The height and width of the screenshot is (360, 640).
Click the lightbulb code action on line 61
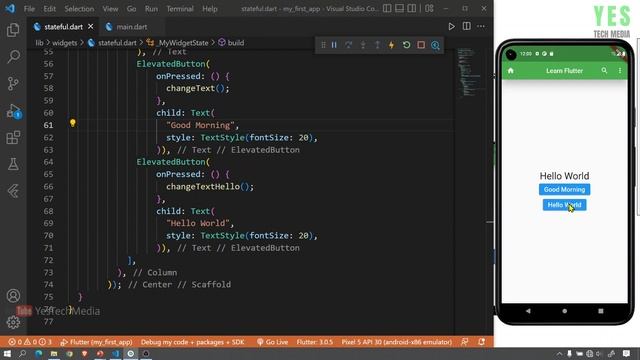73,123
